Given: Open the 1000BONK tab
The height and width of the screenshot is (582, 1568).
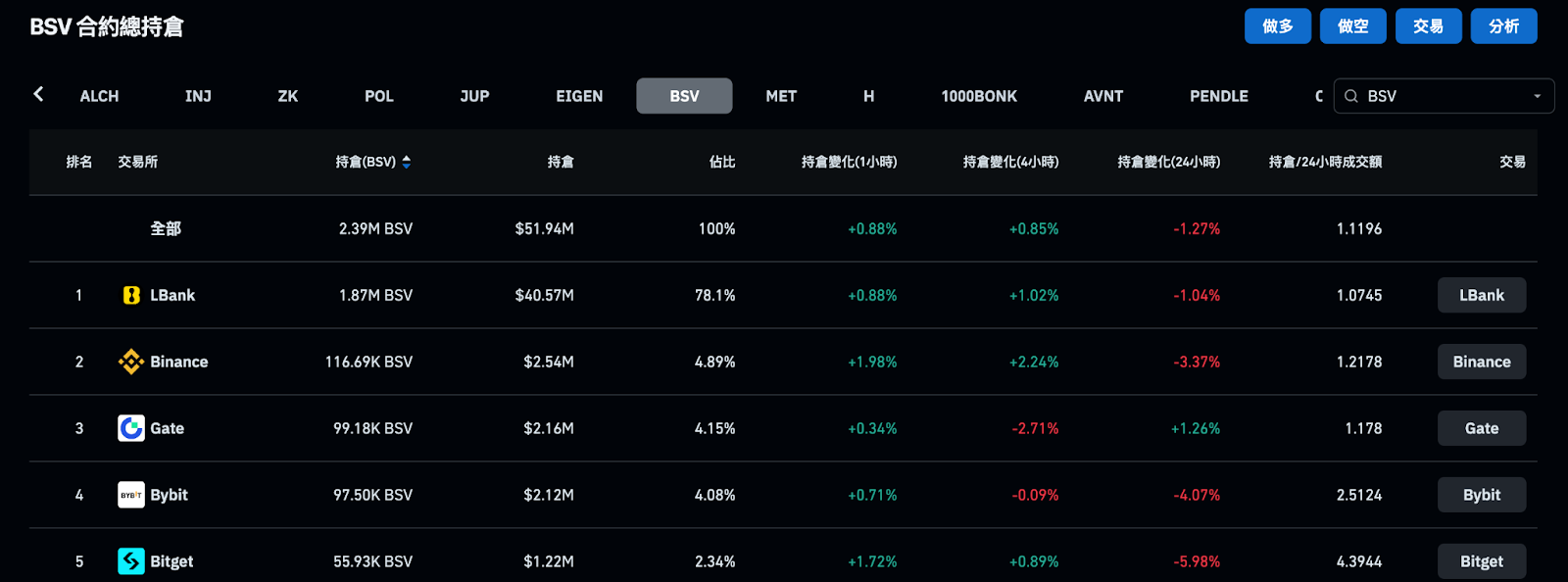Looking at the screenshot, I should coord(979,96).
